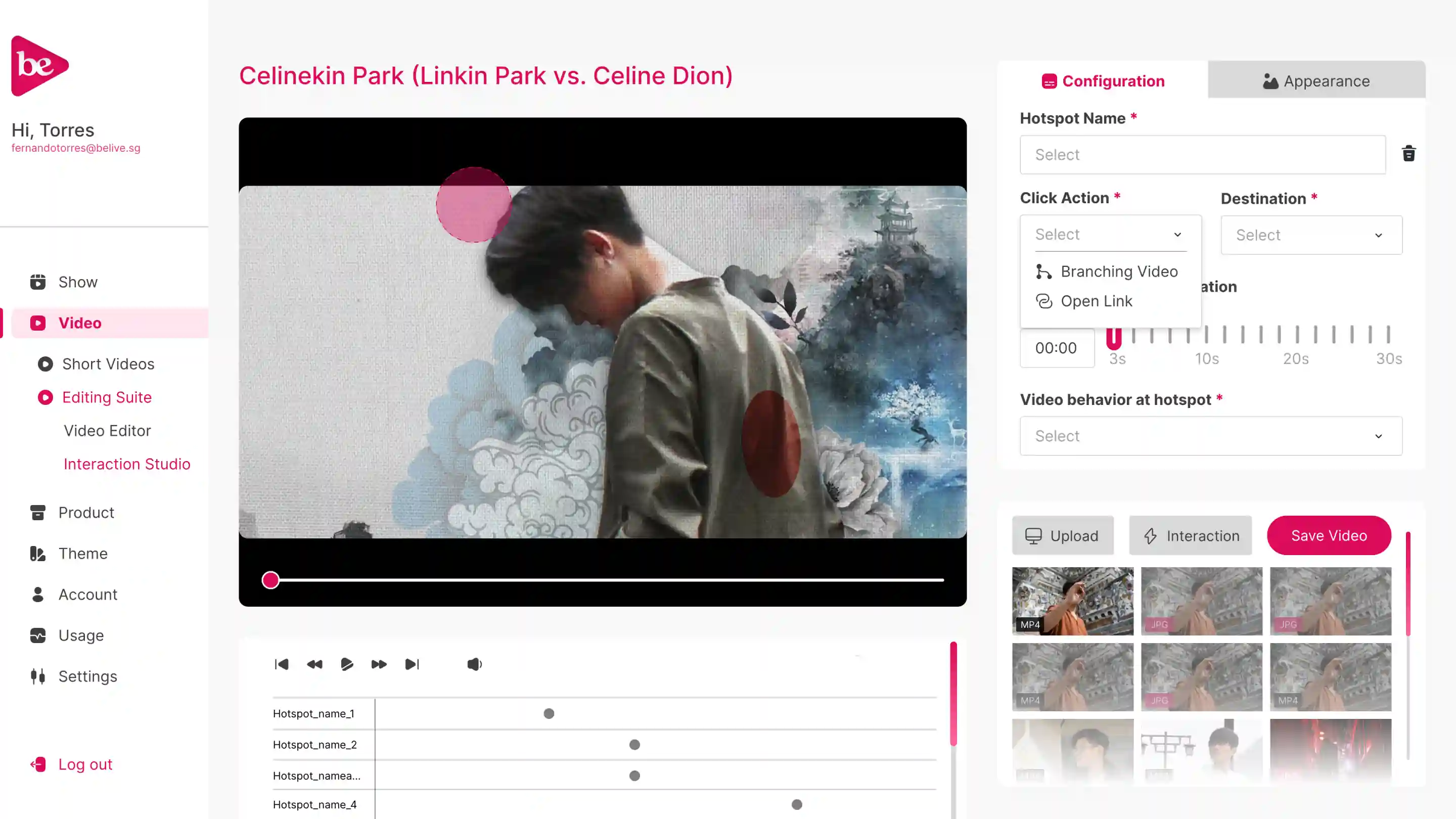Select the pink circle hotspot on video

(x=474, y=205)
